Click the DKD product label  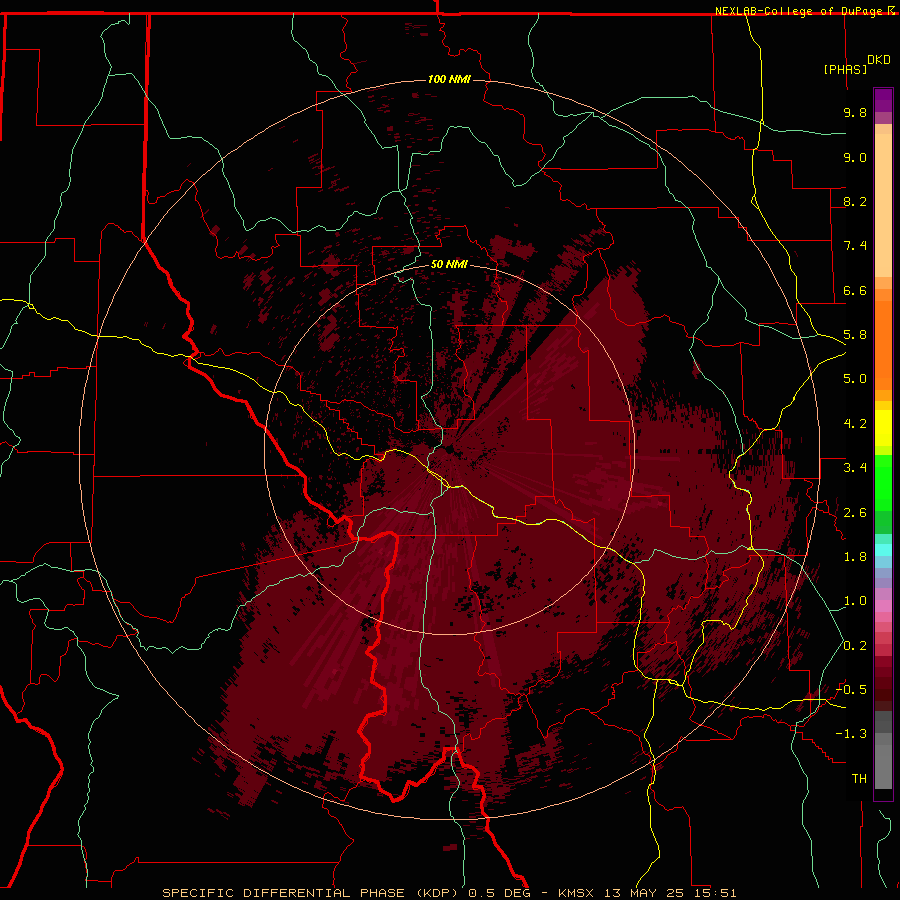click(x=879, y=60)
